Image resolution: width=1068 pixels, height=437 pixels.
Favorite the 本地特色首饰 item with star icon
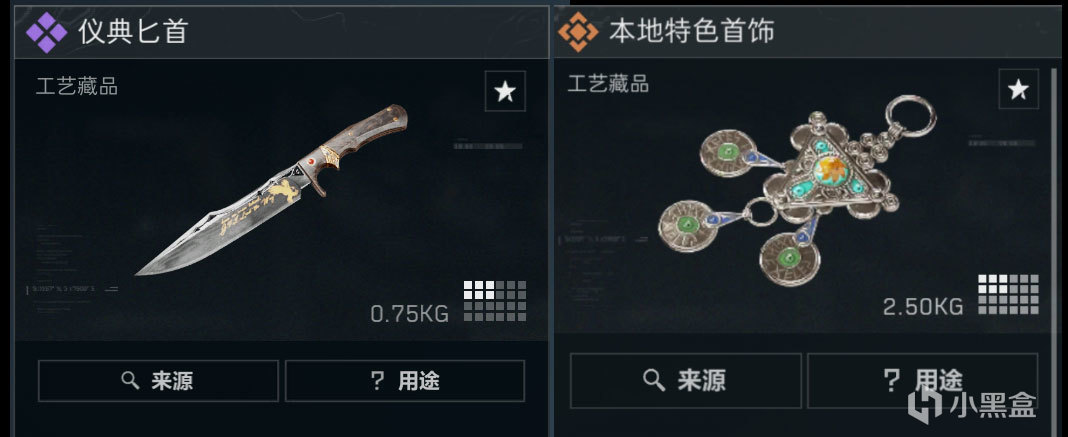(x=1018, y=88)
